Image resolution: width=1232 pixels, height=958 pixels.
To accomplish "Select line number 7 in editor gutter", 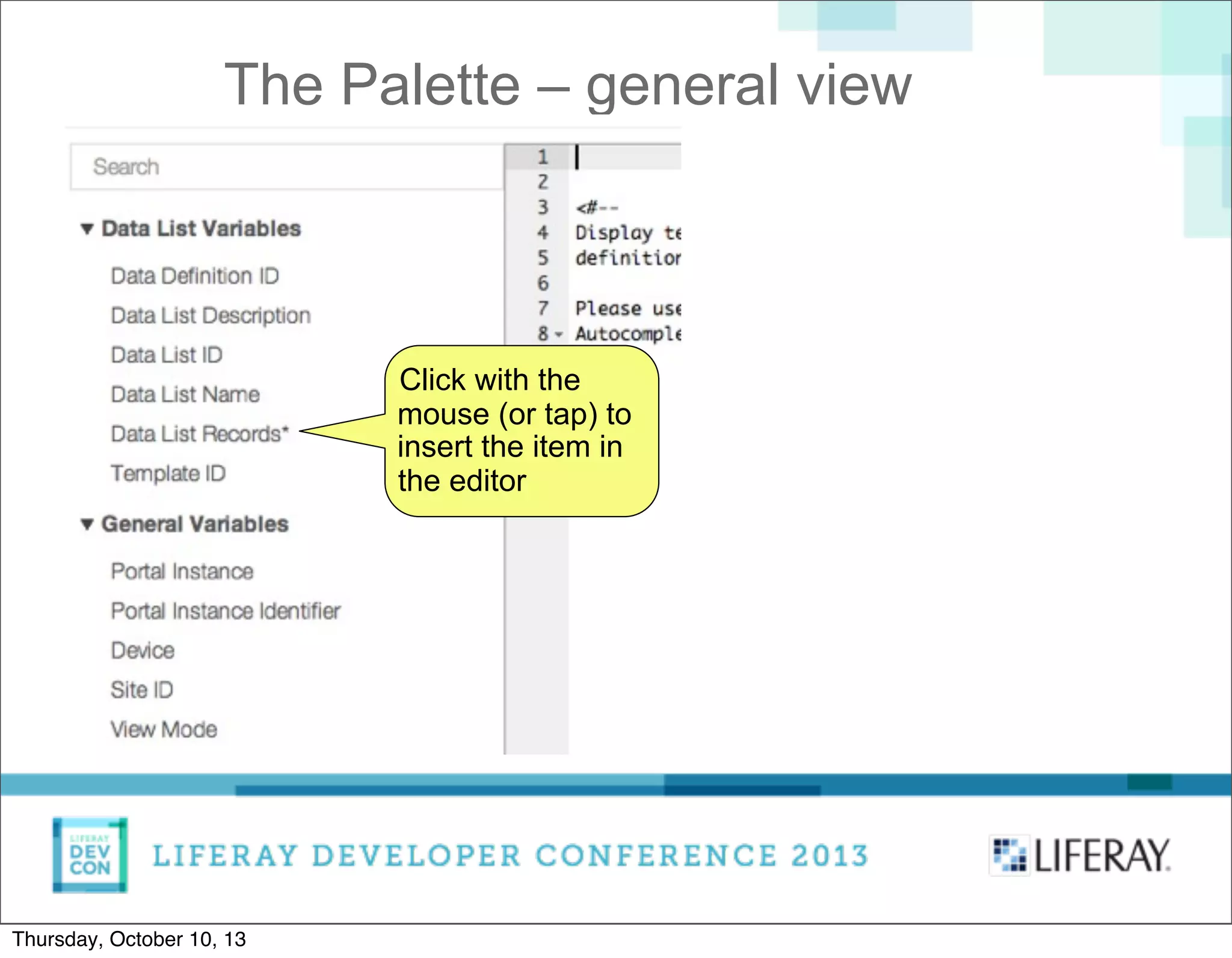I will [x=543, y=309].
